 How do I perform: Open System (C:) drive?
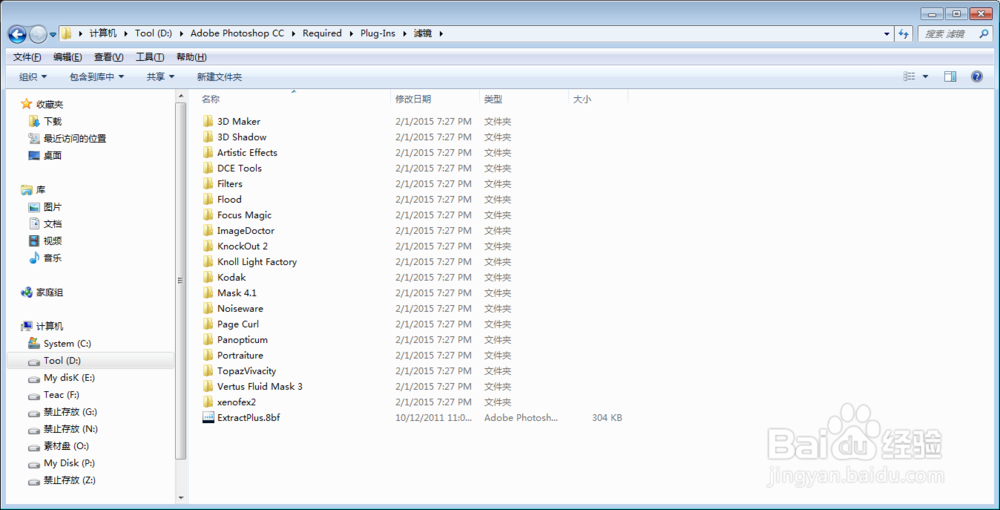pos(60,343)
